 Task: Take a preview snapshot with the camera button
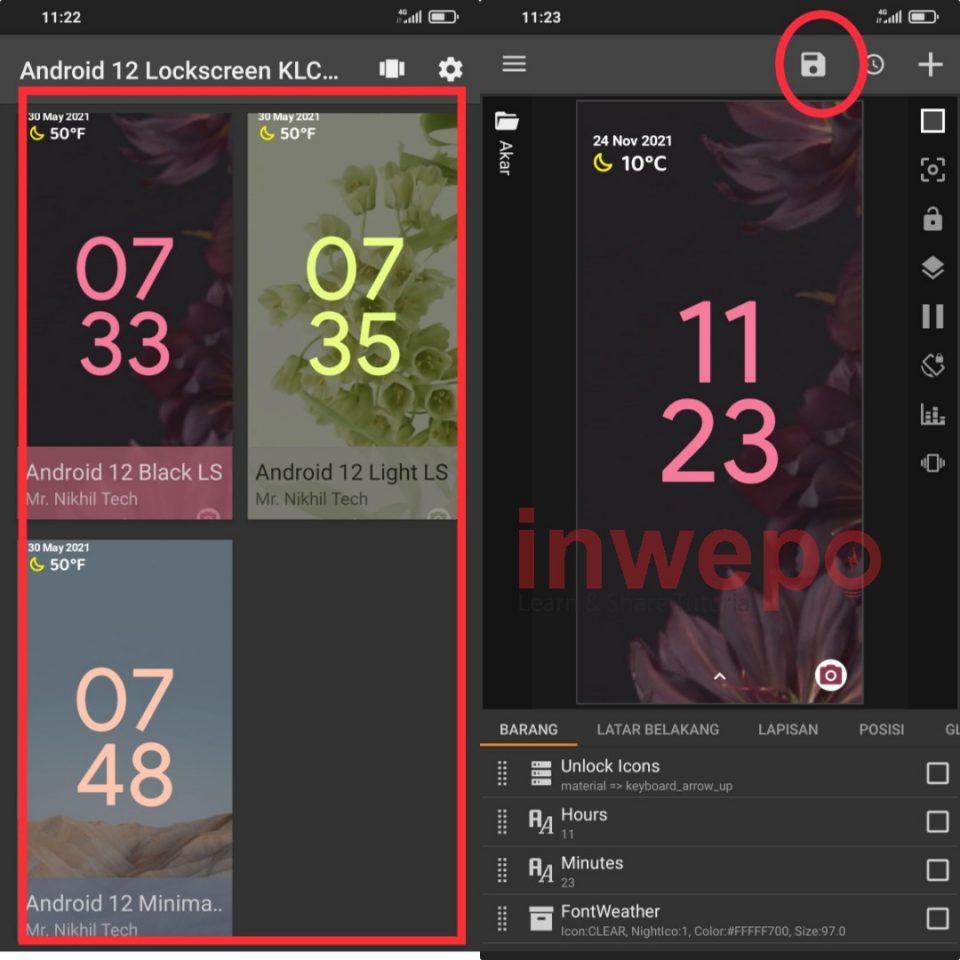click(830, 676)
